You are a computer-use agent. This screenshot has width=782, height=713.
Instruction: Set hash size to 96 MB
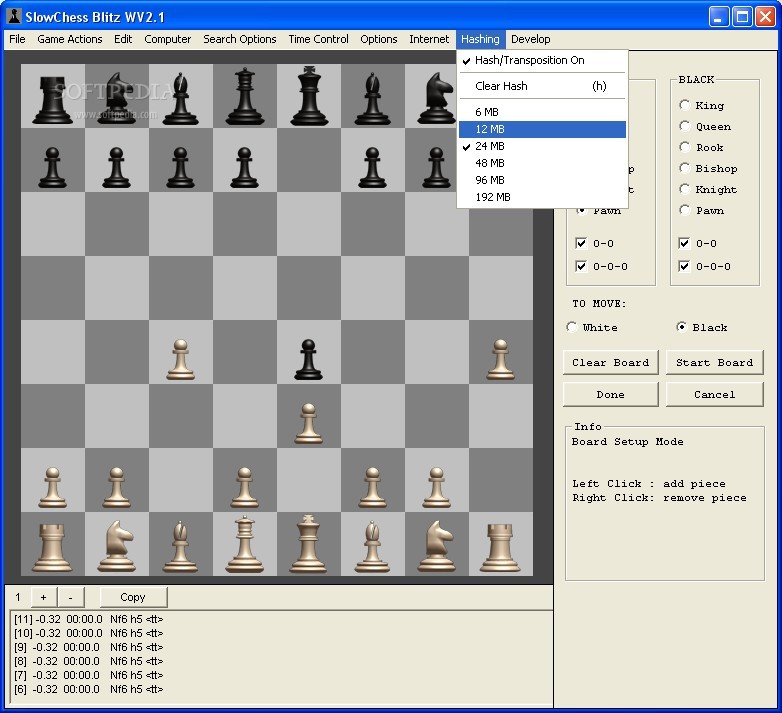542,180
